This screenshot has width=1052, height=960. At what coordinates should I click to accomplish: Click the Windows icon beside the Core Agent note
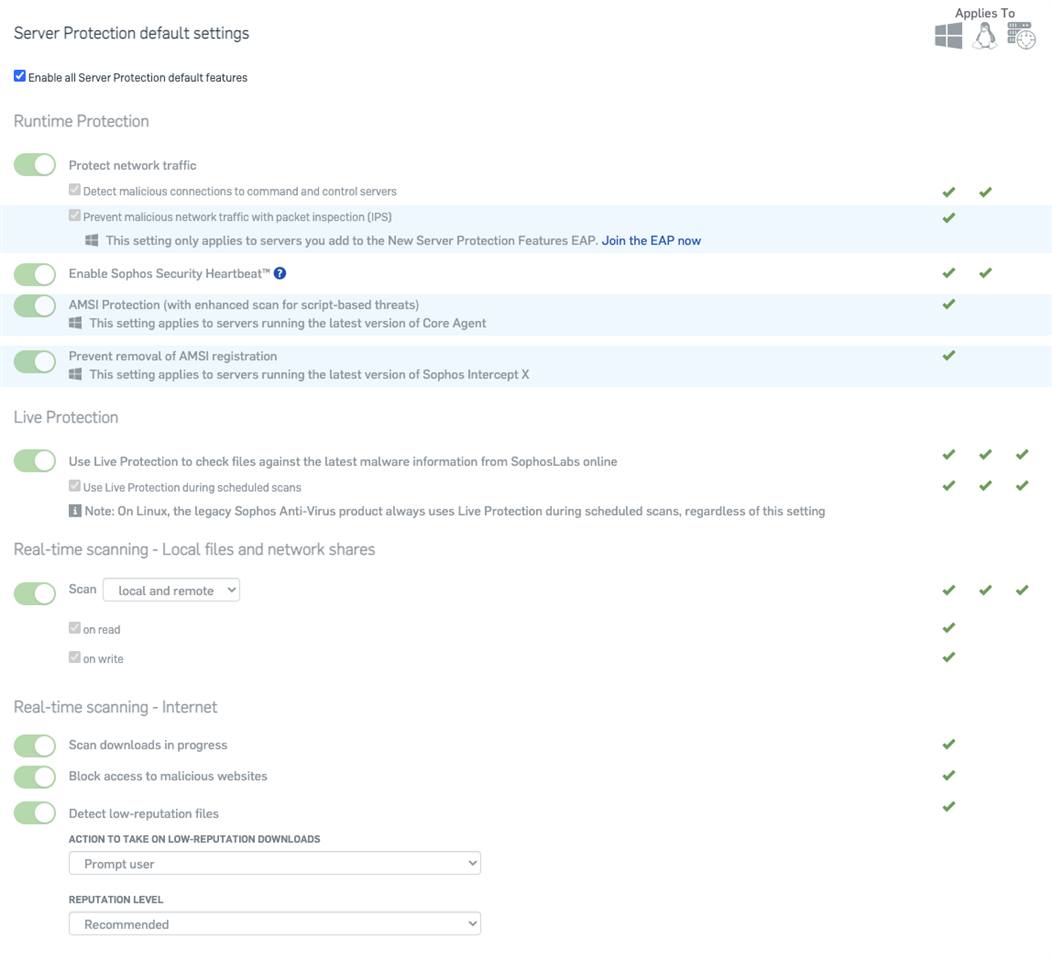(75, 323)
